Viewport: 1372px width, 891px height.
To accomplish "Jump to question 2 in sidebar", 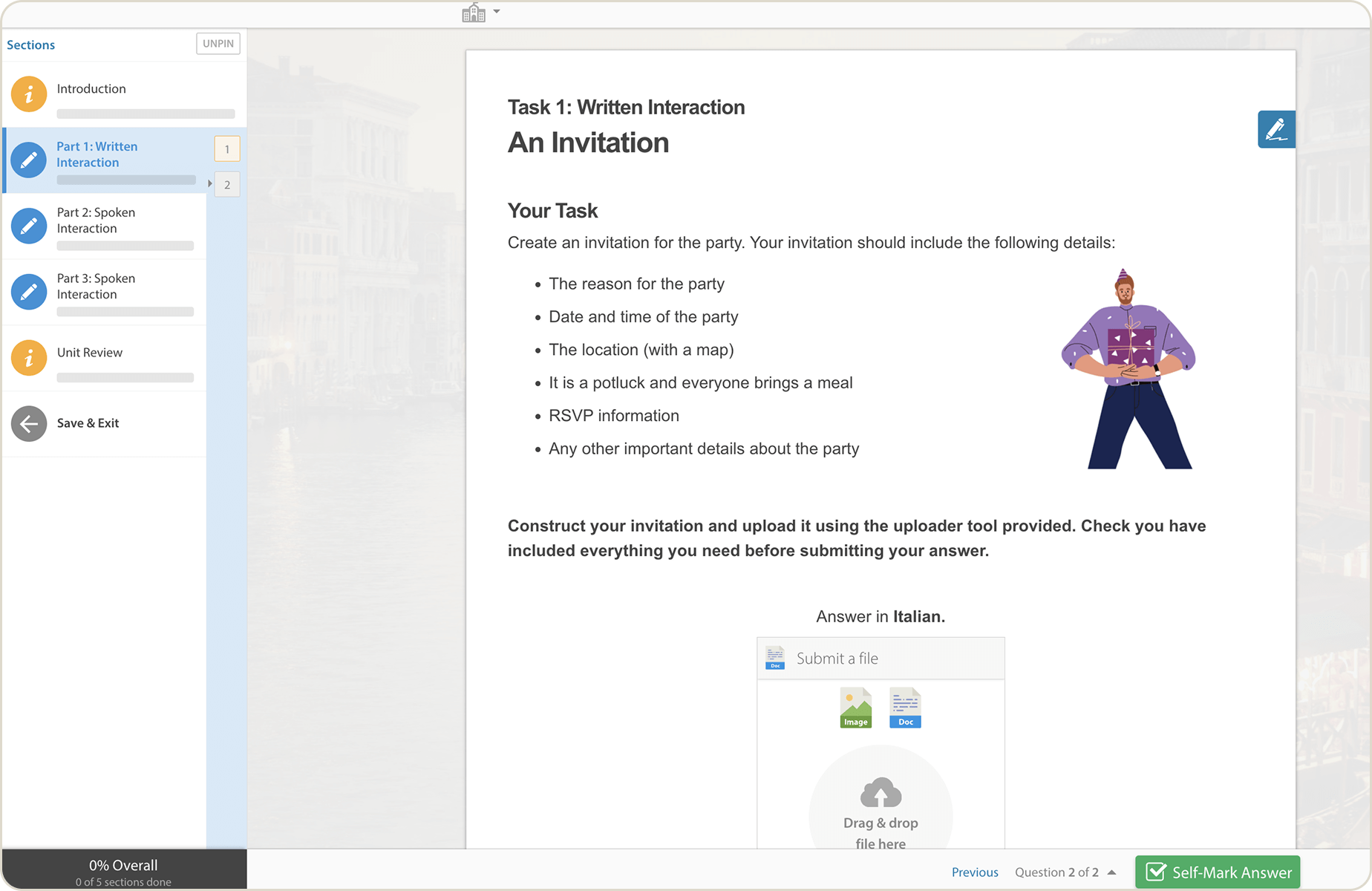I will (x=227, y=185).
